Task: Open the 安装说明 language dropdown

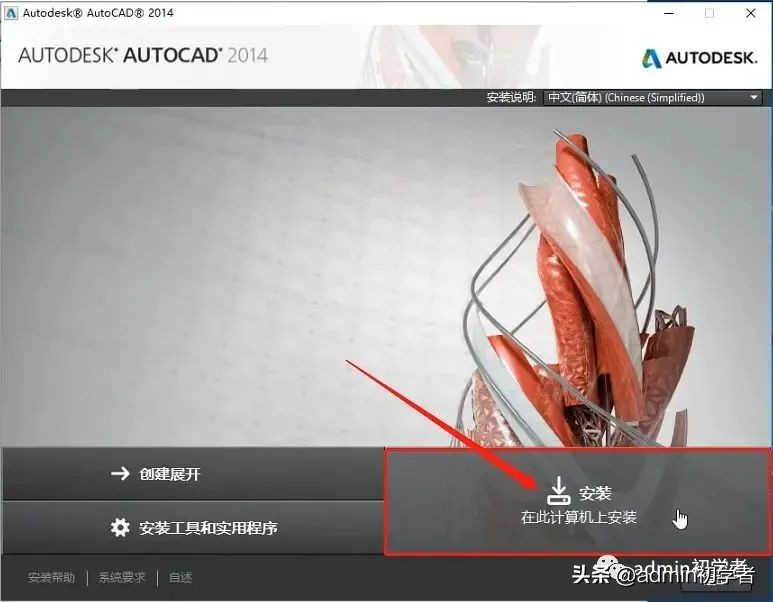Action: 652,98
